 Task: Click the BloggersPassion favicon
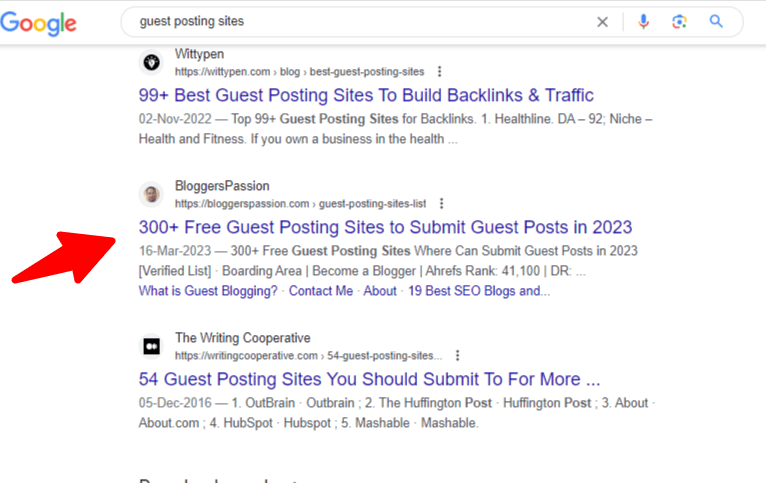coord(151,194)
